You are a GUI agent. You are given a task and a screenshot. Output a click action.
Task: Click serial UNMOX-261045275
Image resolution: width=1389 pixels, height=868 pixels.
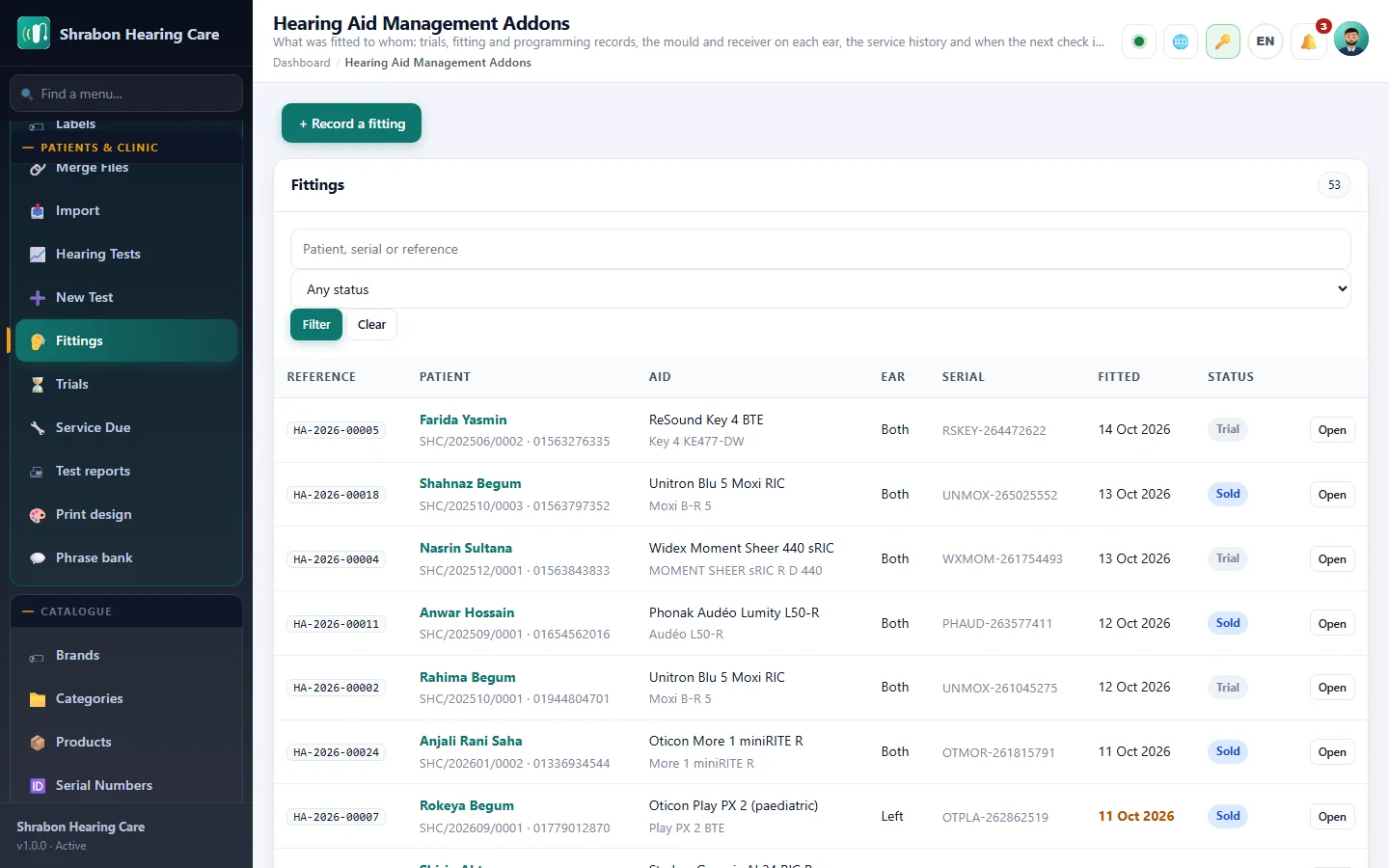(999, 688)
